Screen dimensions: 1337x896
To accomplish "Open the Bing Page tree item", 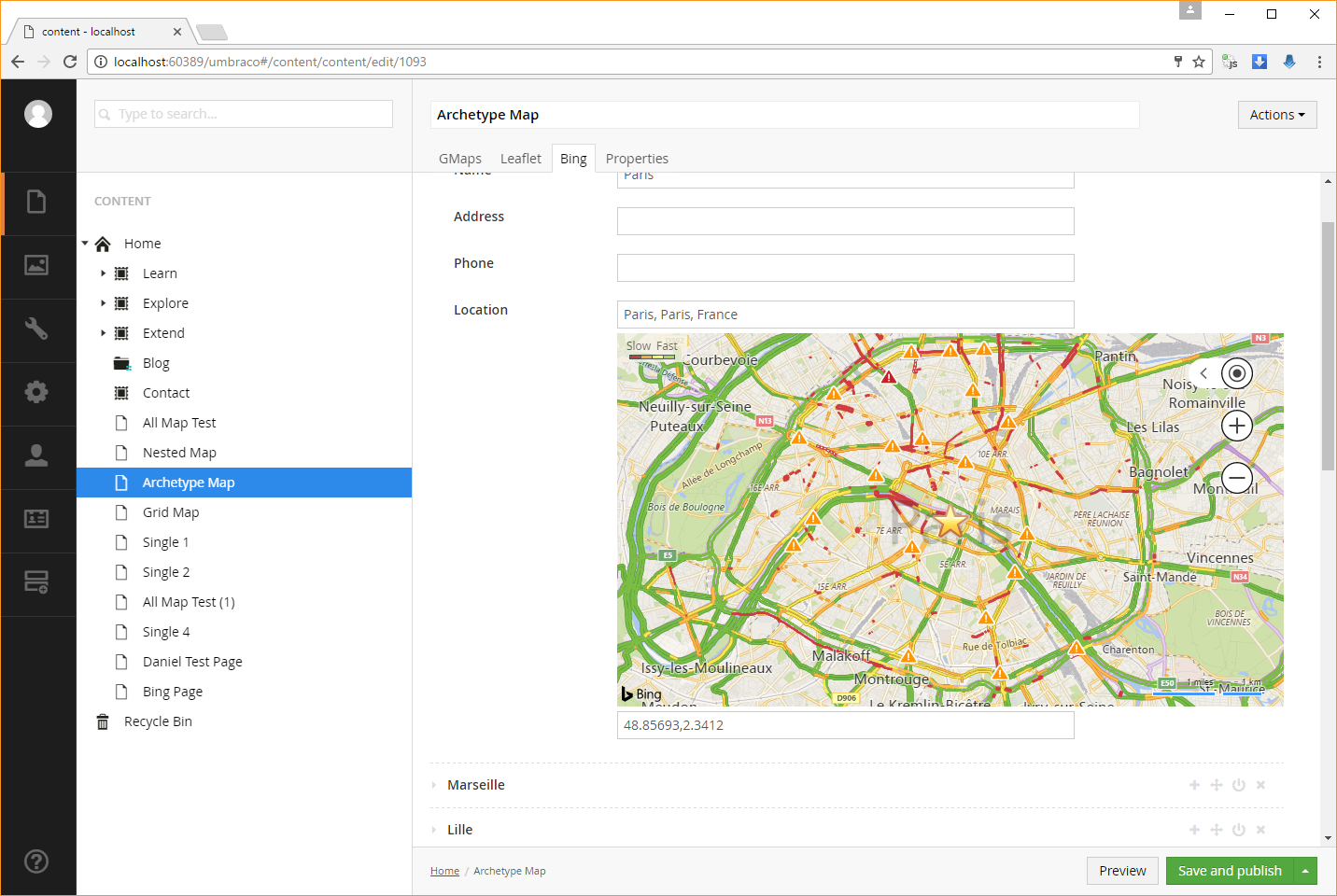I will 173,692.
